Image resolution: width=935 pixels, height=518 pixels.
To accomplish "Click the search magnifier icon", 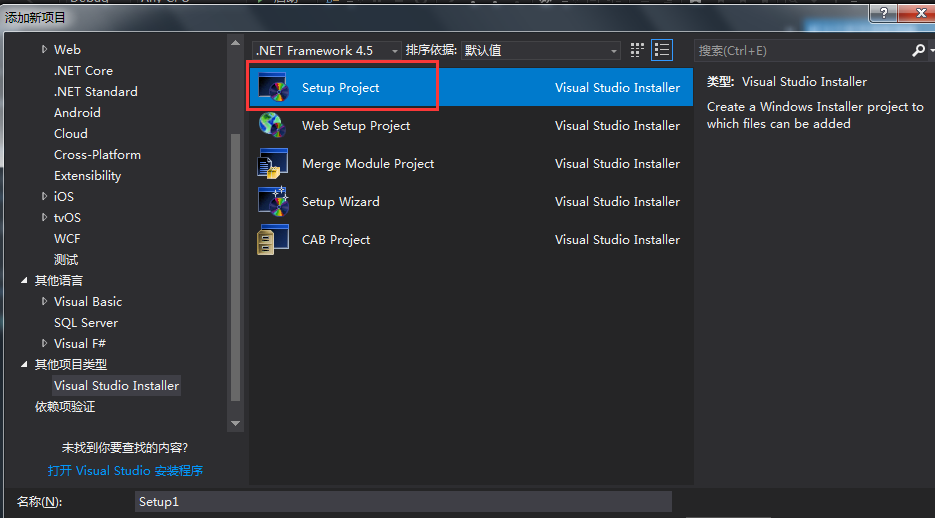I will pos(918,51).
